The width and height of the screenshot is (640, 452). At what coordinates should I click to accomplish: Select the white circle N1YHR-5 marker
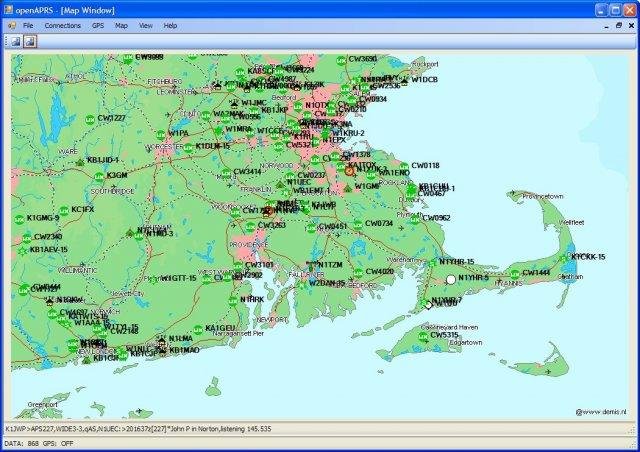click(451, 279)
